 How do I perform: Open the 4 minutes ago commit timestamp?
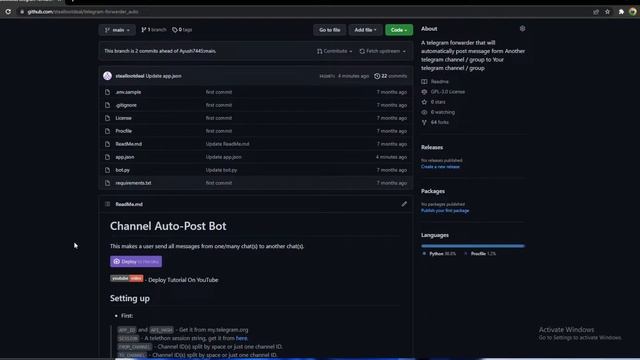[353, 76]
